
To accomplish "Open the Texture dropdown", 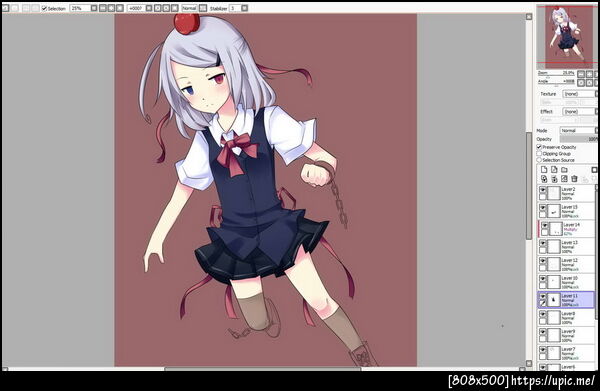I will tap(580, 94).
